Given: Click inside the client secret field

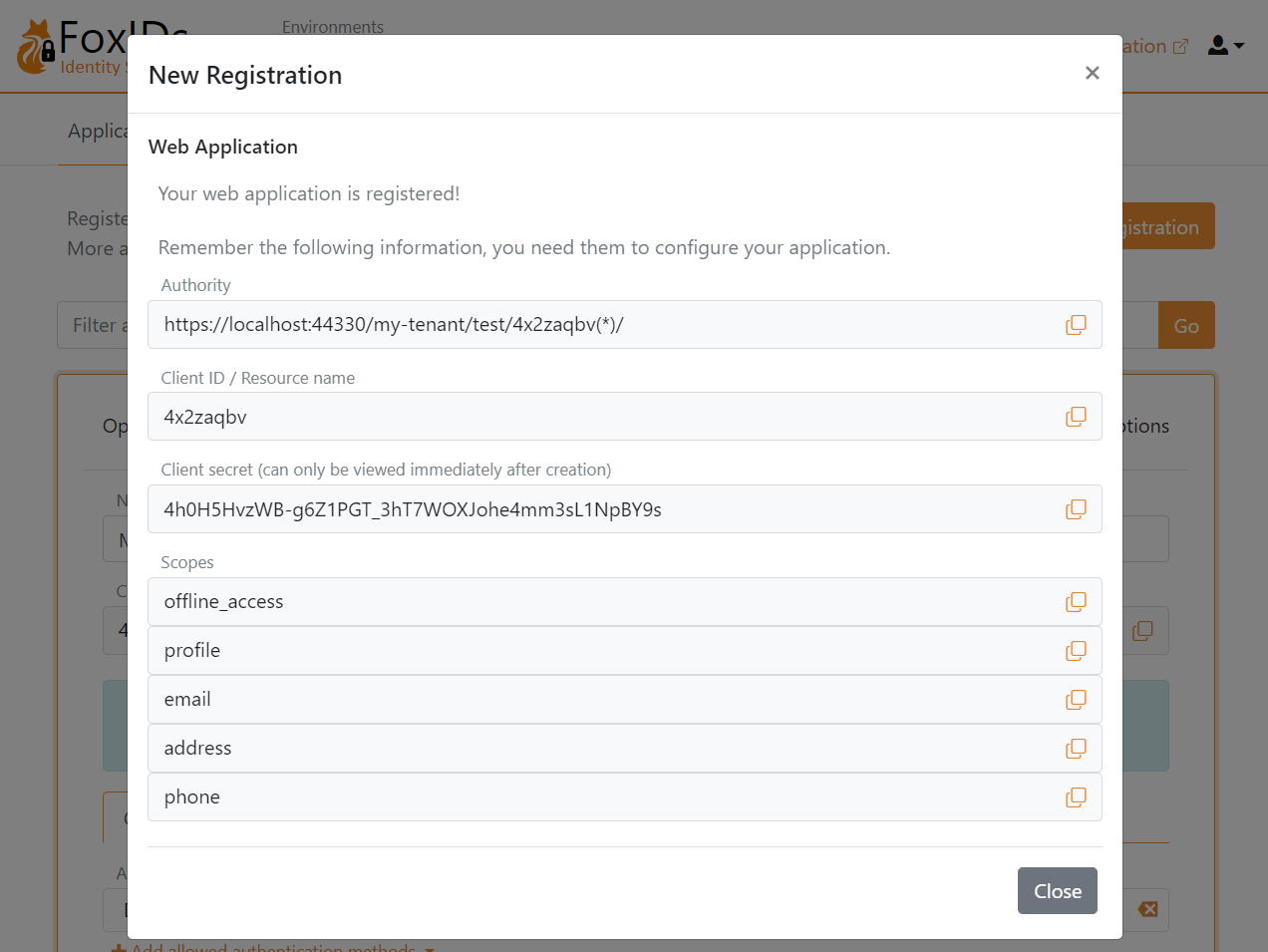Looking at the screenshot, I should coord(598,509).
